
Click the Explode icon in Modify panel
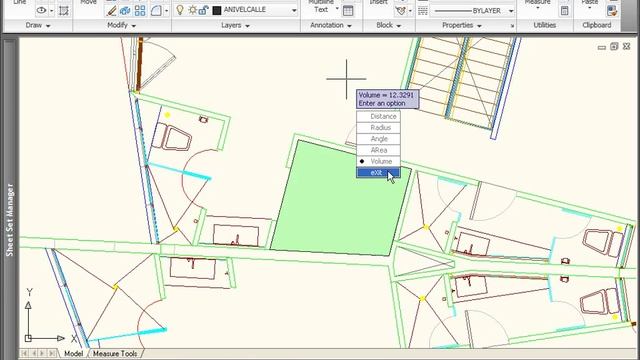125,11
